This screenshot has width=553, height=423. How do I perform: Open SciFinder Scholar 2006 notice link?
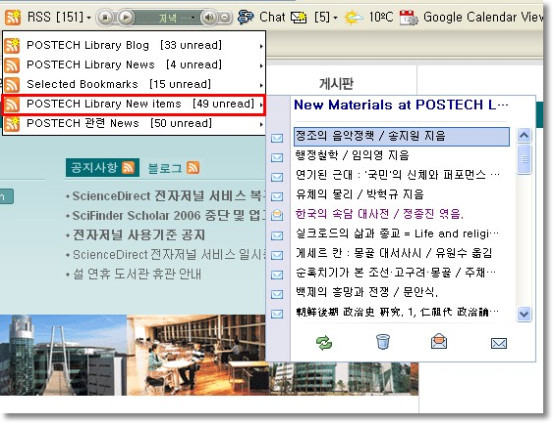click(x=169, y=216)
